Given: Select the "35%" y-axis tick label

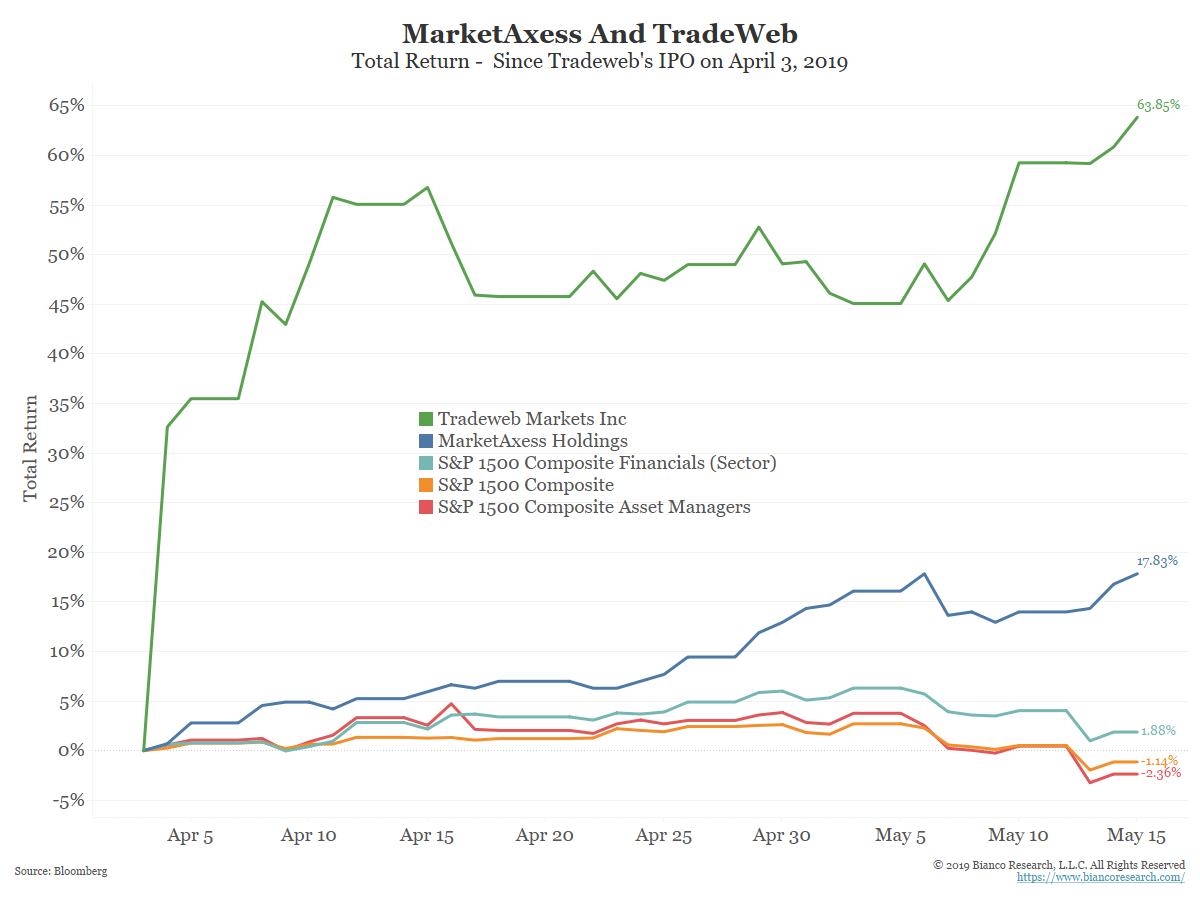Looking at the screenshot, I should 67,403.
